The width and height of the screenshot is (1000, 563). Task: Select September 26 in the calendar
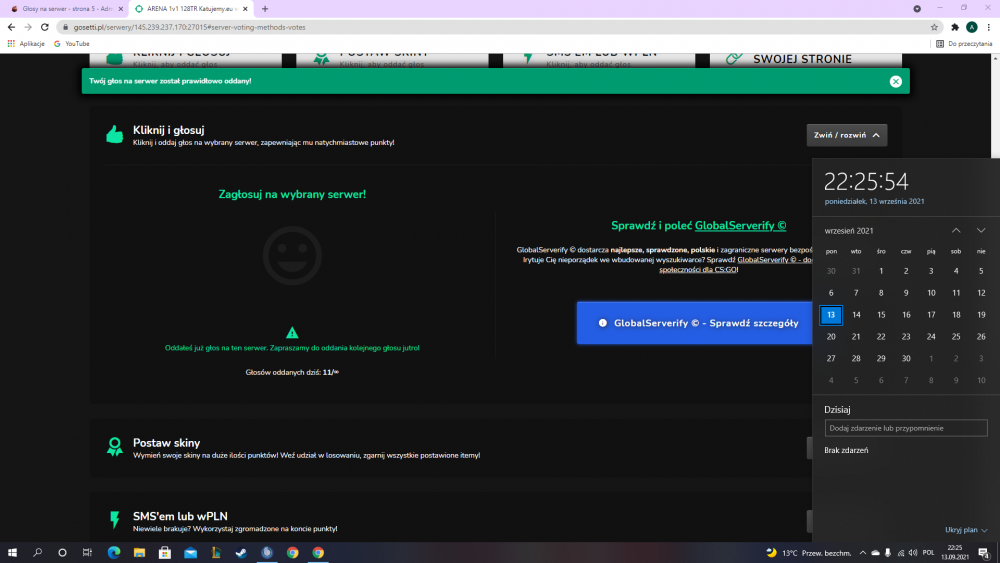pos(981,337)
